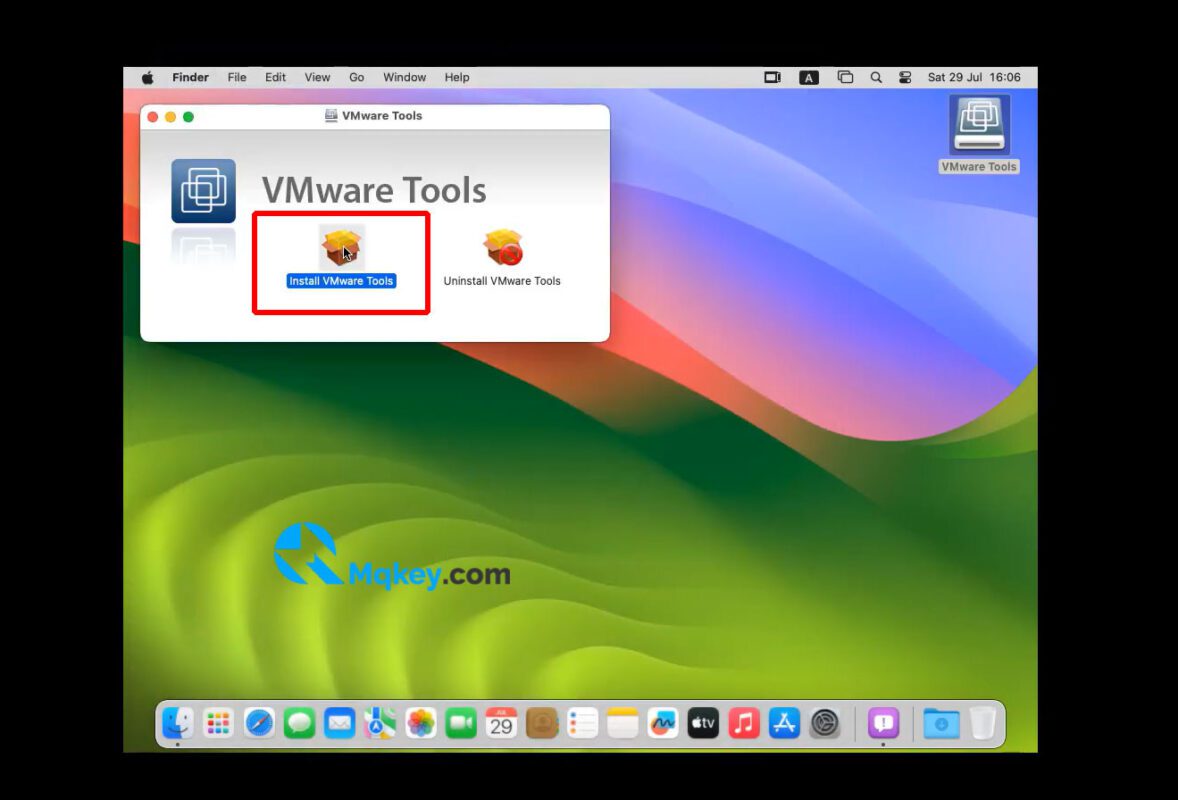The width and height of the screenshot is (1178, 800).
Task: Open Messages from the Dock
Action: 299,723
